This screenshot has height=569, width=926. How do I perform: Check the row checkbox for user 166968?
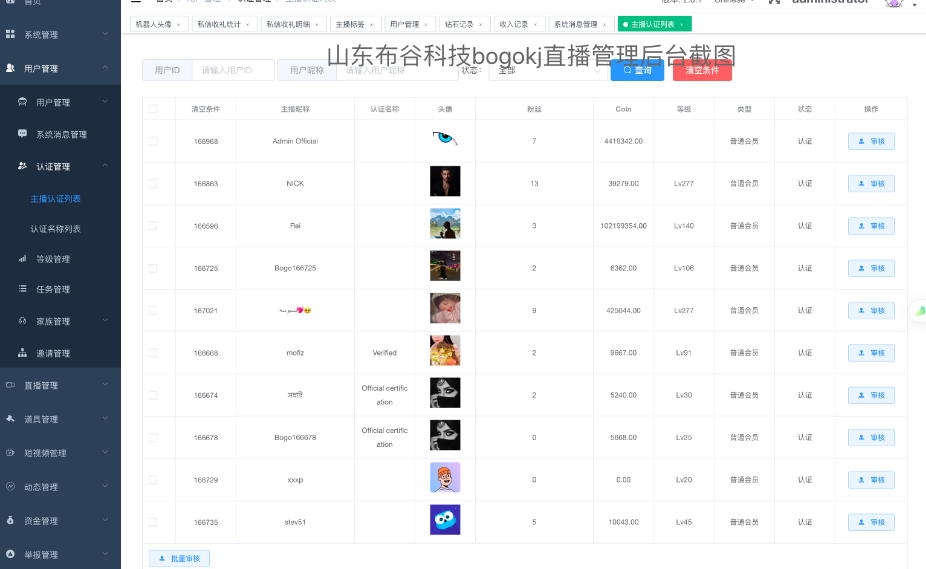click(153, 141)
